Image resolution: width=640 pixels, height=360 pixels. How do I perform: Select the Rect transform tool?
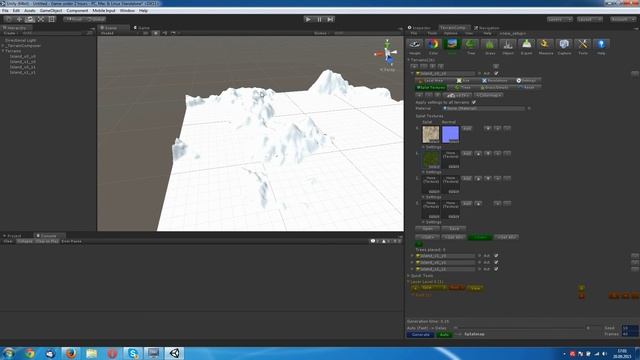tap(51, 19)
